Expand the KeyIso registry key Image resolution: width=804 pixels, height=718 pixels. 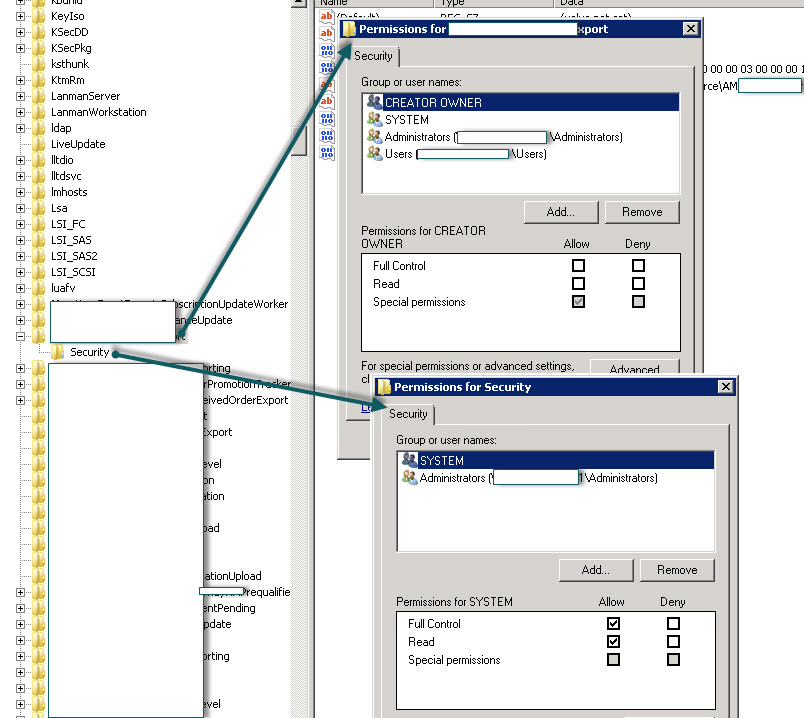pyautogui.click(x=20, y=16)
